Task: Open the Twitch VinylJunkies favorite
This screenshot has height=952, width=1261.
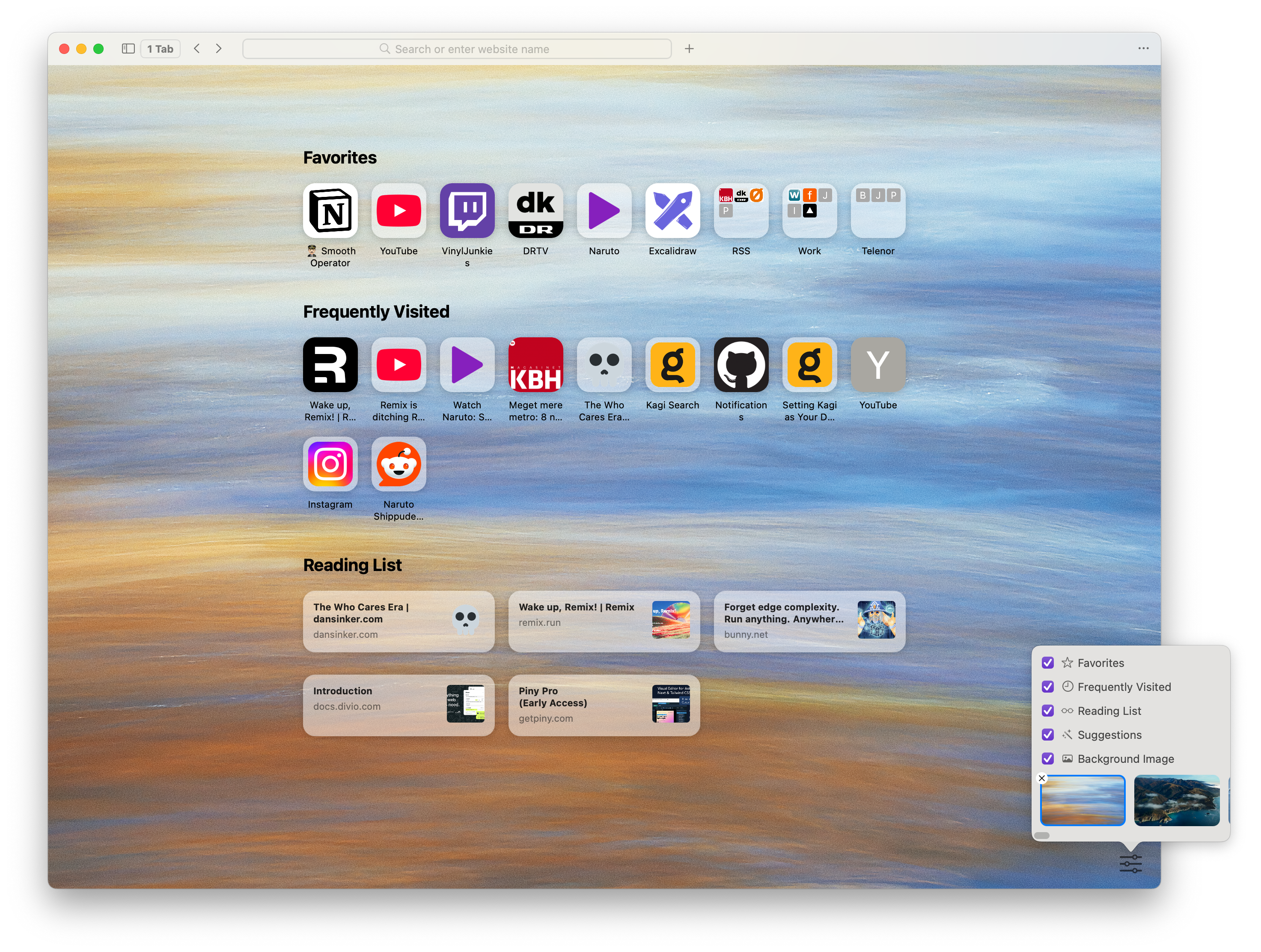Action: pyautogui.click(x=467, y=211)
